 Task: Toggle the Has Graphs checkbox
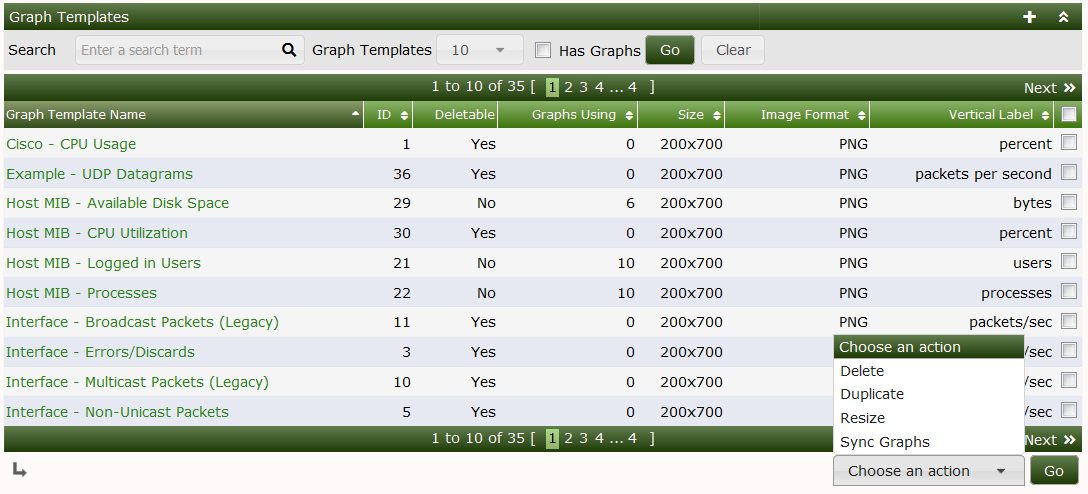(x=543, y=50)
